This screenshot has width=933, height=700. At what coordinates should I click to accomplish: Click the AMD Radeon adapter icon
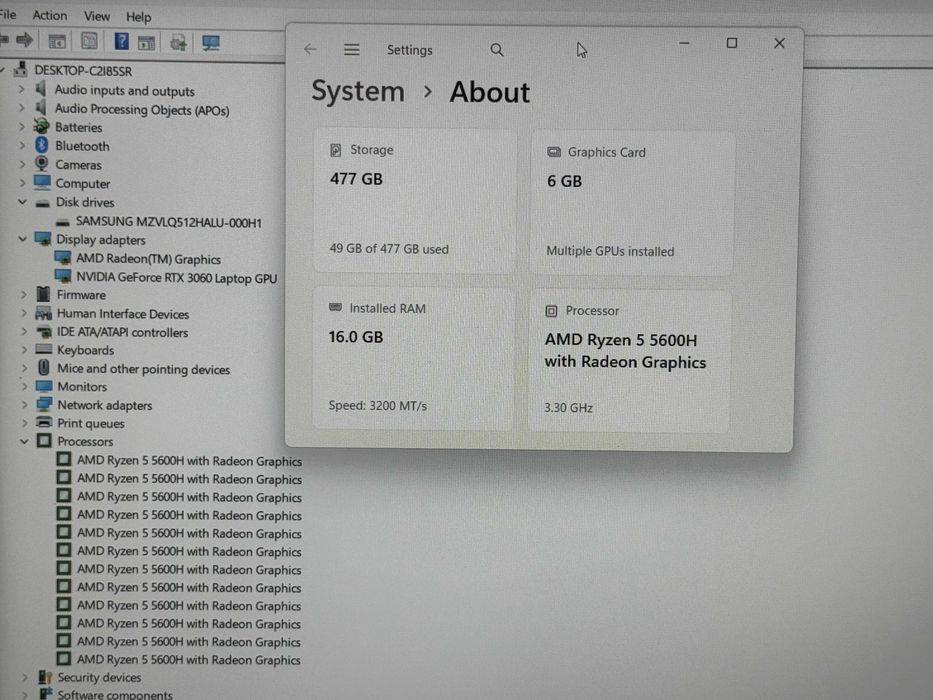coord(62,258)
